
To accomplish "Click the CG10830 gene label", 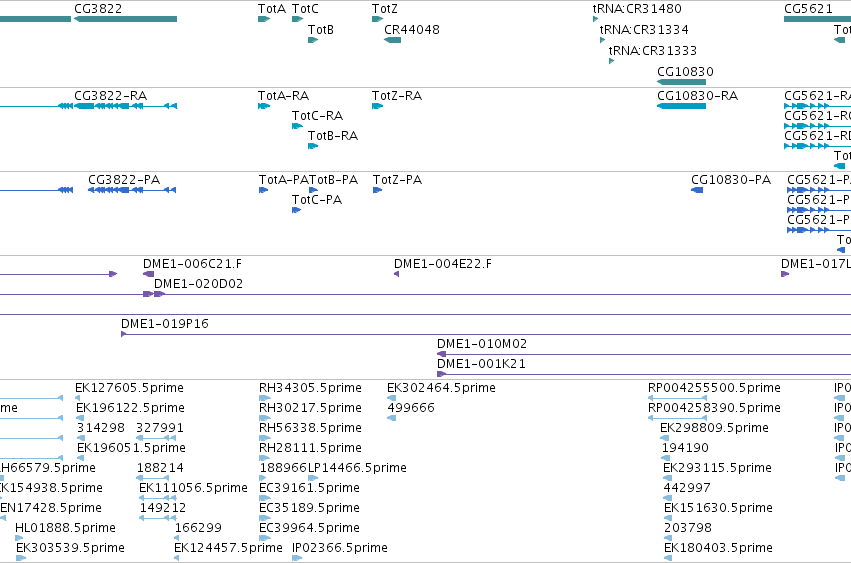I will click(685, 72).
